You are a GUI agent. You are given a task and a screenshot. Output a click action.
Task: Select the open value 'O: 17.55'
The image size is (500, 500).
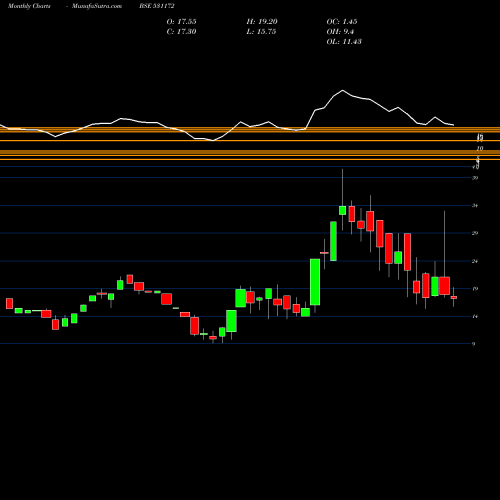[x=181, y=22]
